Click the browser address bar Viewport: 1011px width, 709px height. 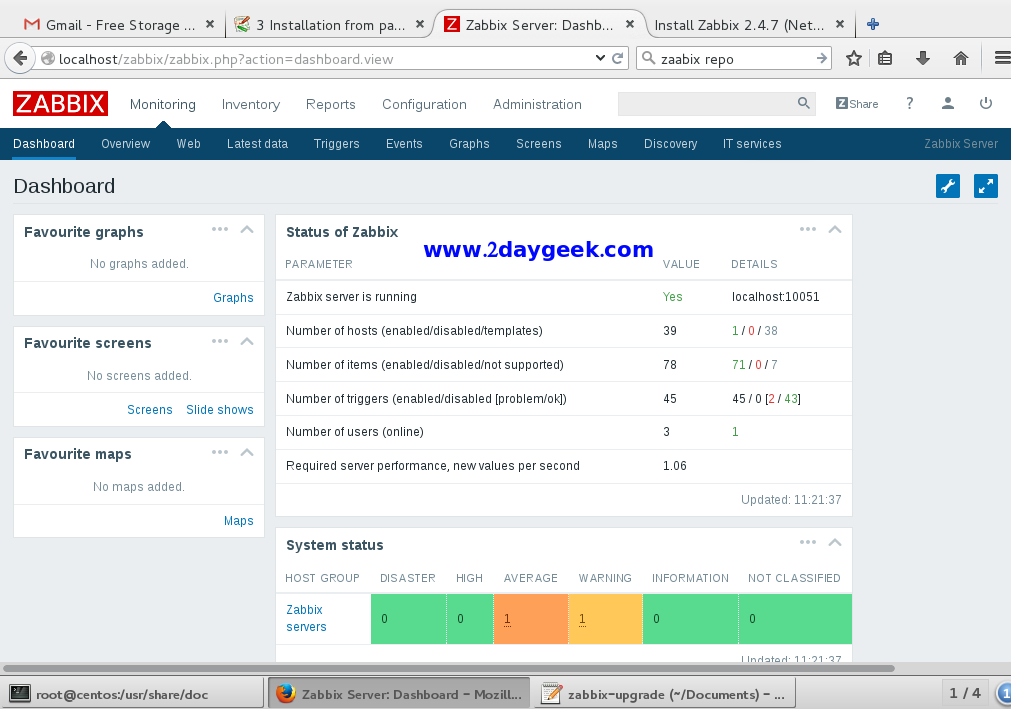pyautogui.click(x=322, y=59)
